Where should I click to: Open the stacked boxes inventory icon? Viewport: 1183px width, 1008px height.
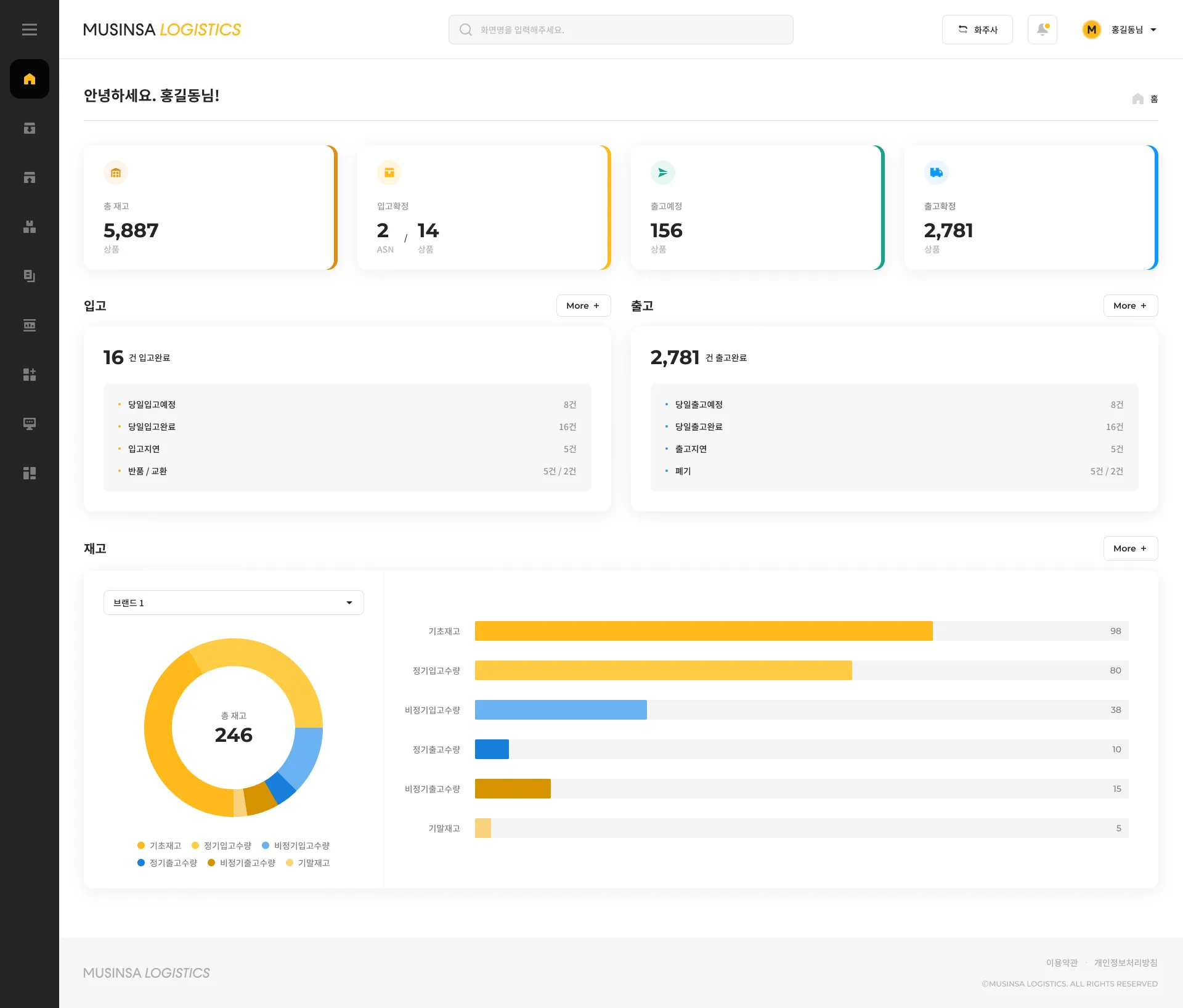[x=29, y=227]
